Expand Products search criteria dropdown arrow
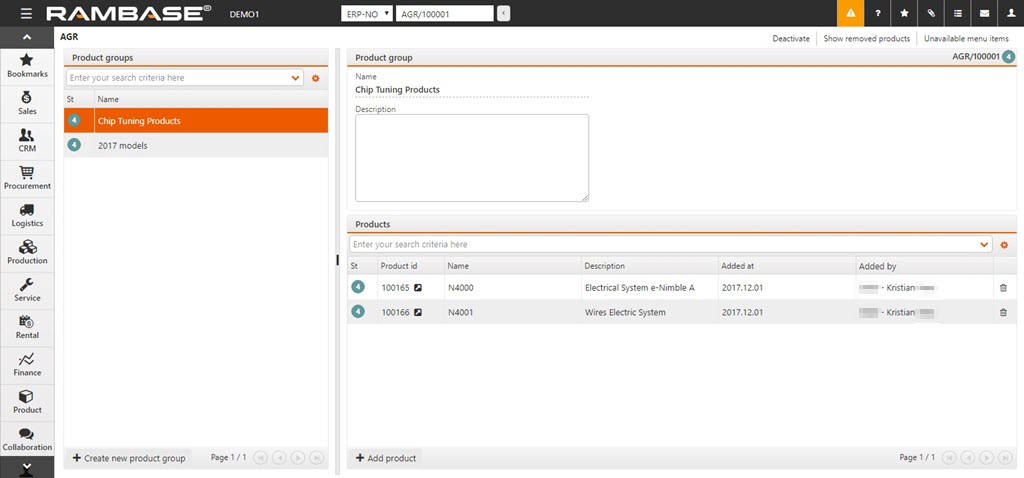 click(984, 245)
